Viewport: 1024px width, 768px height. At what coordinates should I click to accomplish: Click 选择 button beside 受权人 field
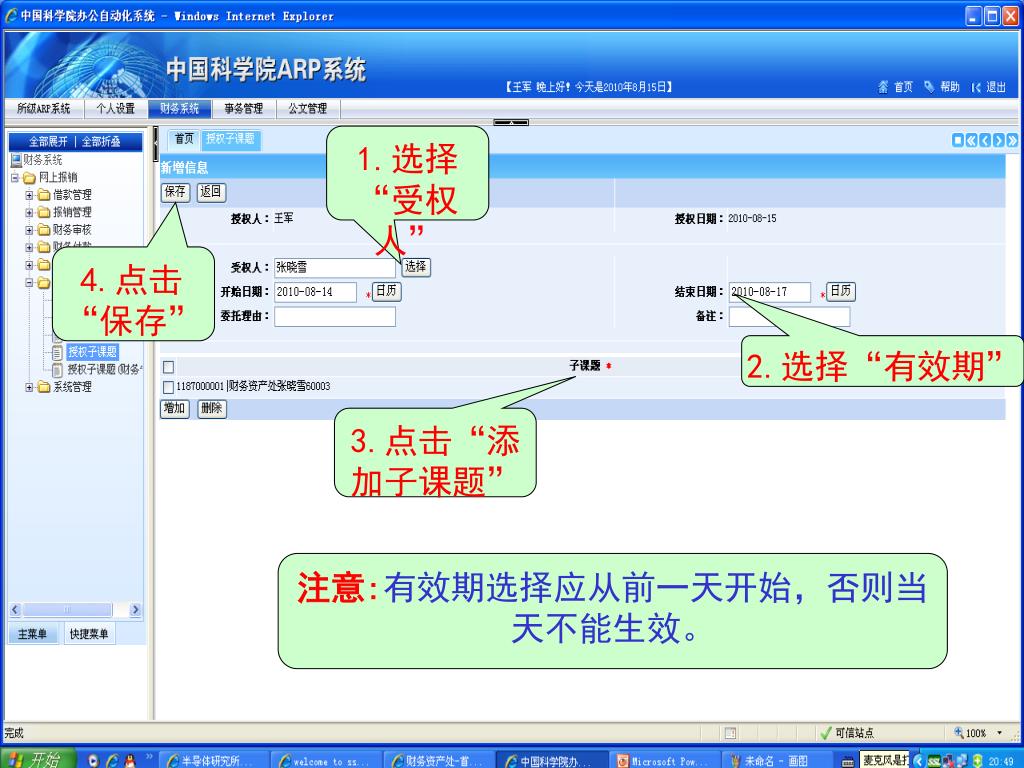coord(415,266)
